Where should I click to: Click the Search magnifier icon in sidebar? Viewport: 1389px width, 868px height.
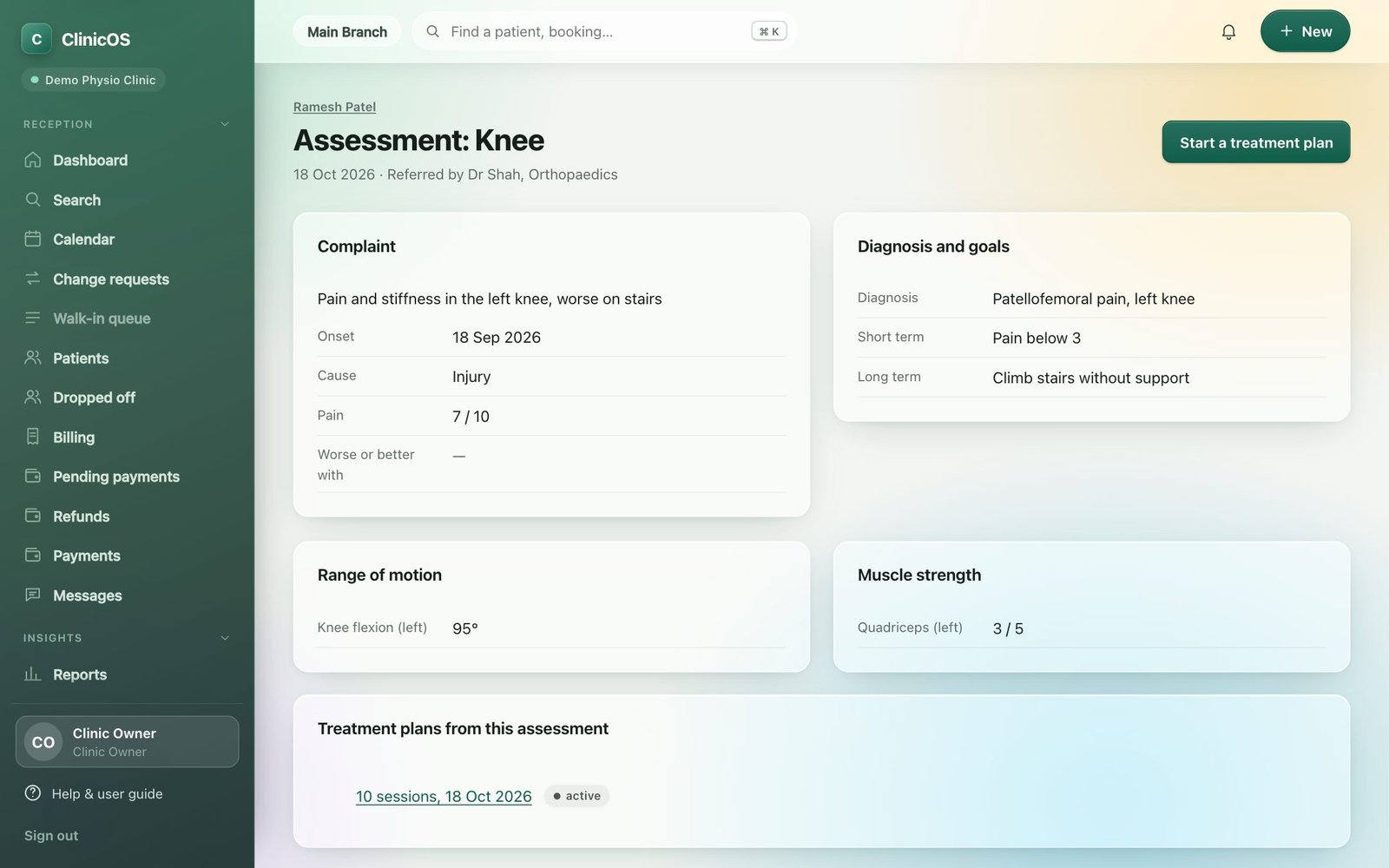click(33, 200)
